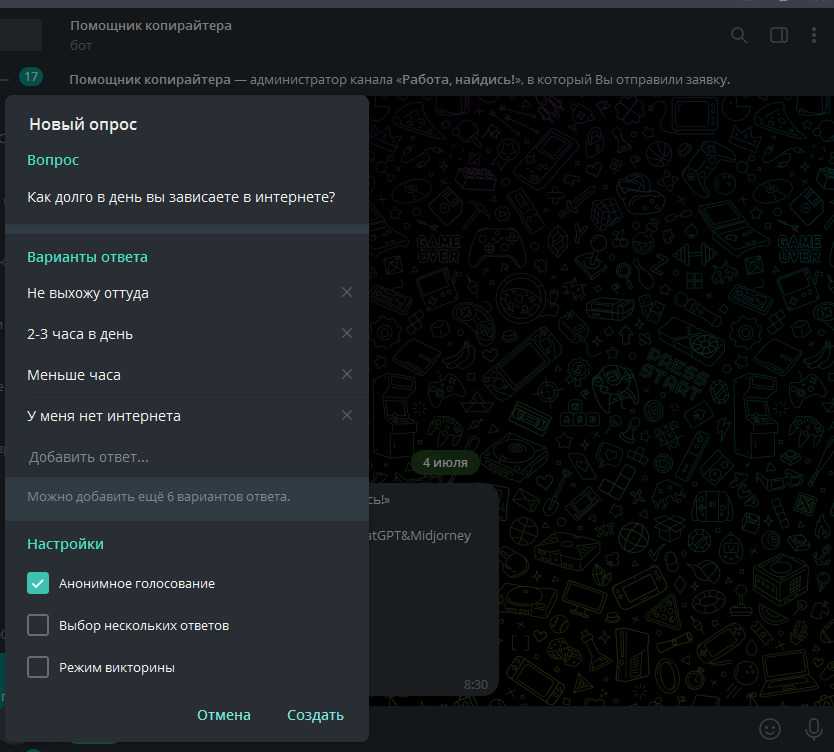Click 'Создать' to create the poll
This screenshot has height=752, width=834.
point(315,715)
